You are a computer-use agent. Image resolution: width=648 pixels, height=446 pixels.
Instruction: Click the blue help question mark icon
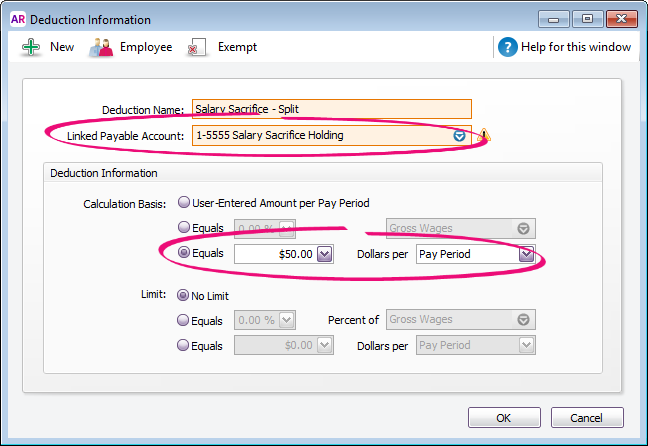(508, 47)
